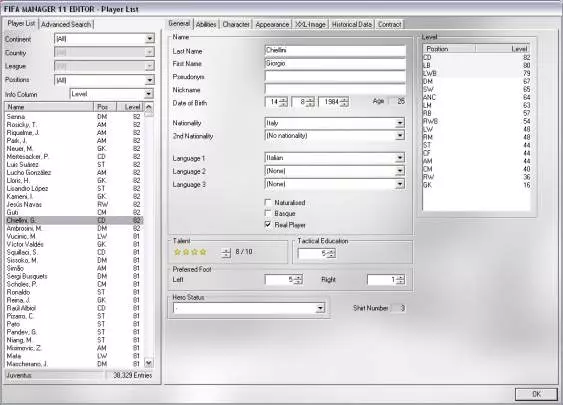This screenshot has height=405, width=563.
Task: Go to the XXL-Image tab
Action: (310, 24)
